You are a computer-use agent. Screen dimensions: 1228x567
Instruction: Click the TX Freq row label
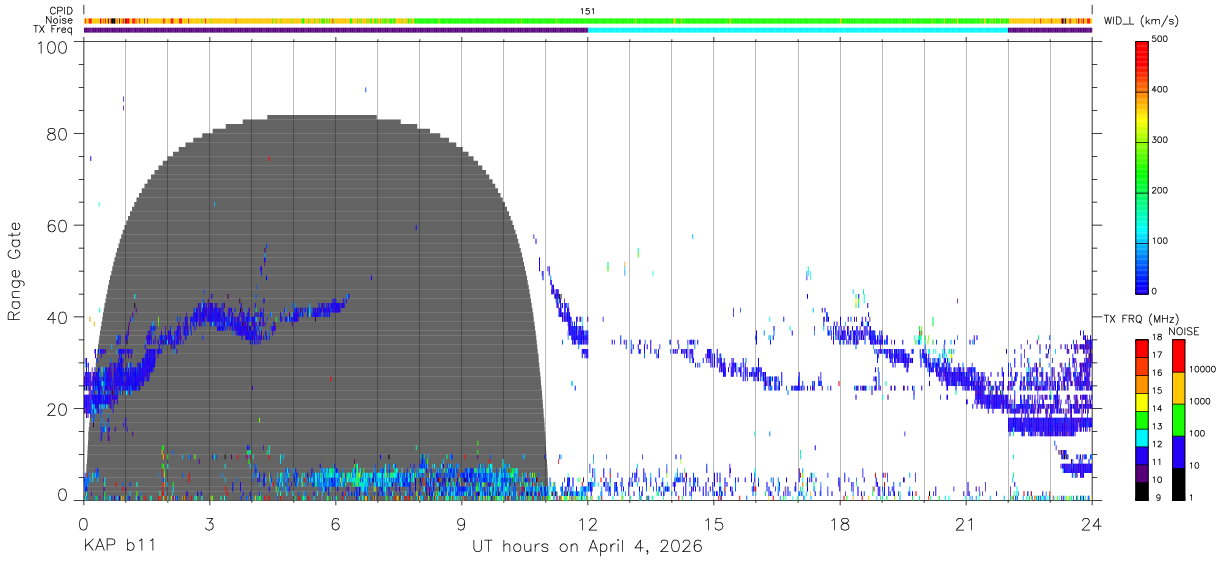(54, 29)
